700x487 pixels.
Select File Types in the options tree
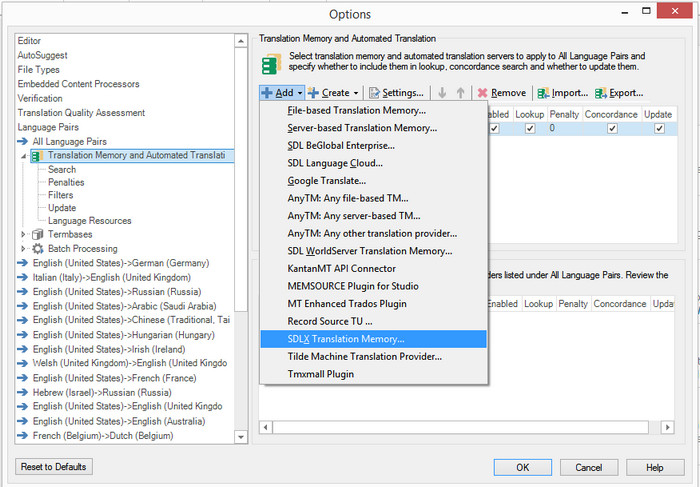click(38, 70)
